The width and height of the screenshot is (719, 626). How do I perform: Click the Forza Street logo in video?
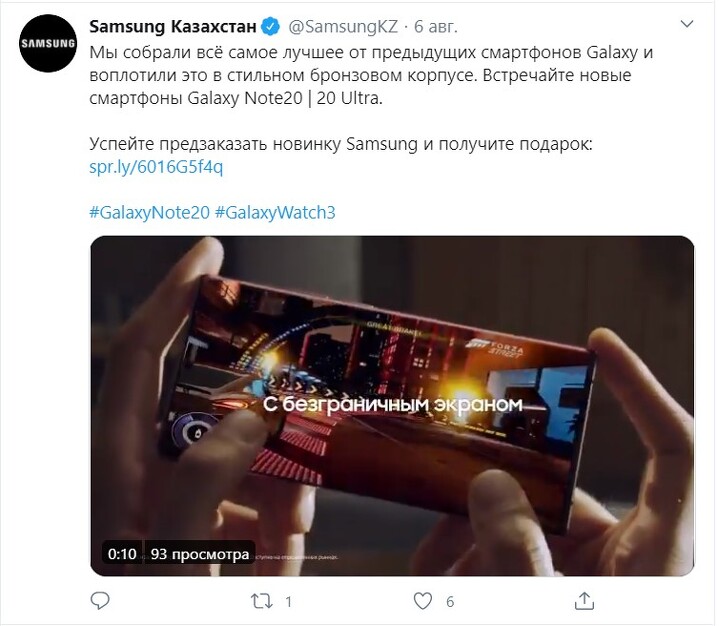click(x=495, y=348)
